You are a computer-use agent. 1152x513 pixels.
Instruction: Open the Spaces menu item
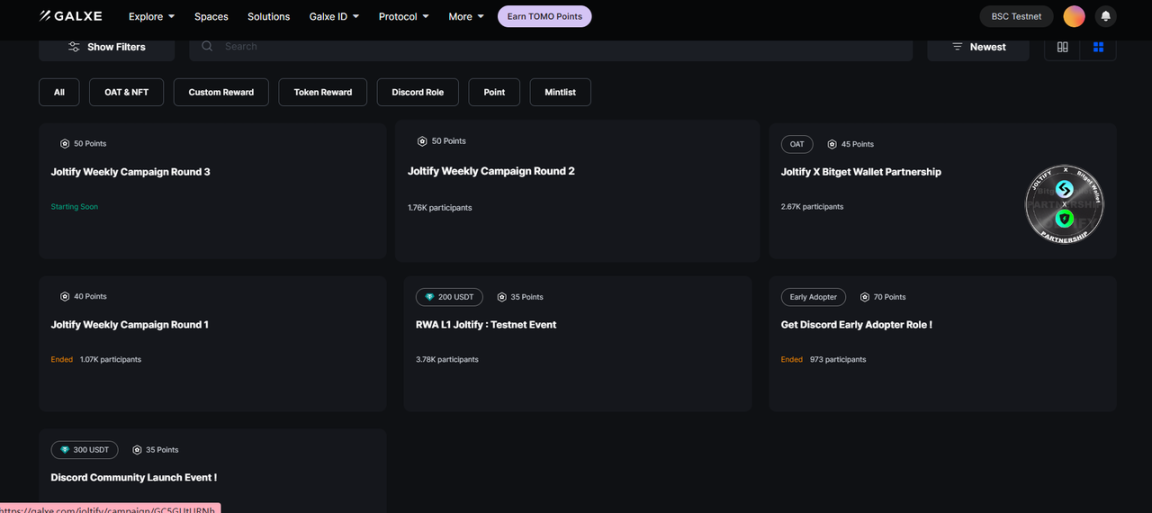point(212,16)
